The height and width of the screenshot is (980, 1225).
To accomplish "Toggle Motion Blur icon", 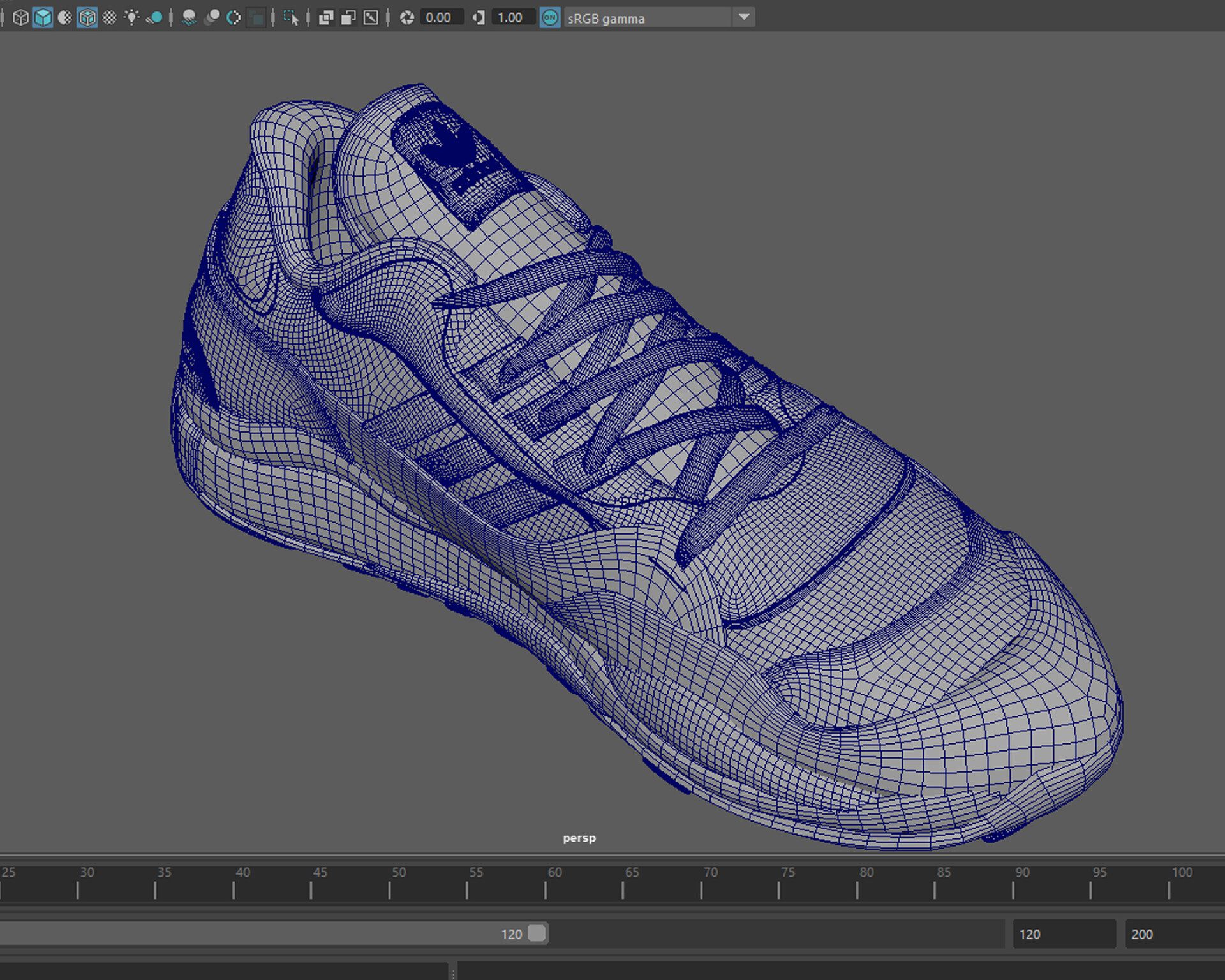I will click(x=211, y=18).
